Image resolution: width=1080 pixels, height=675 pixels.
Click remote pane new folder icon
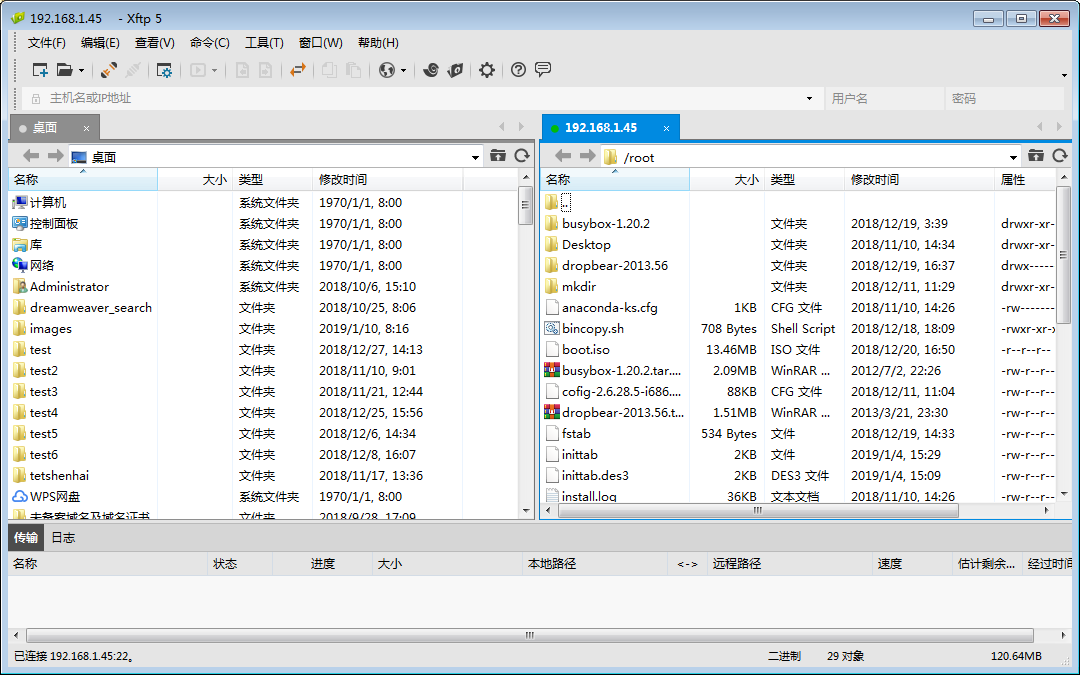(1036, 156)
